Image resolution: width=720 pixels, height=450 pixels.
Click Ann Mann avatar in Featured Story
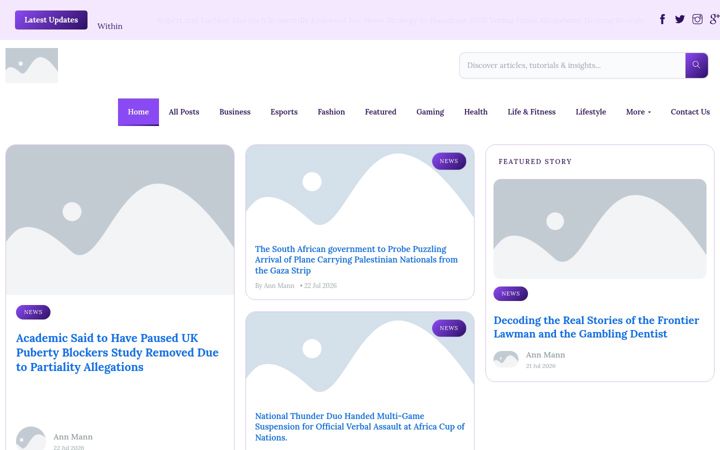click(506, 360)
